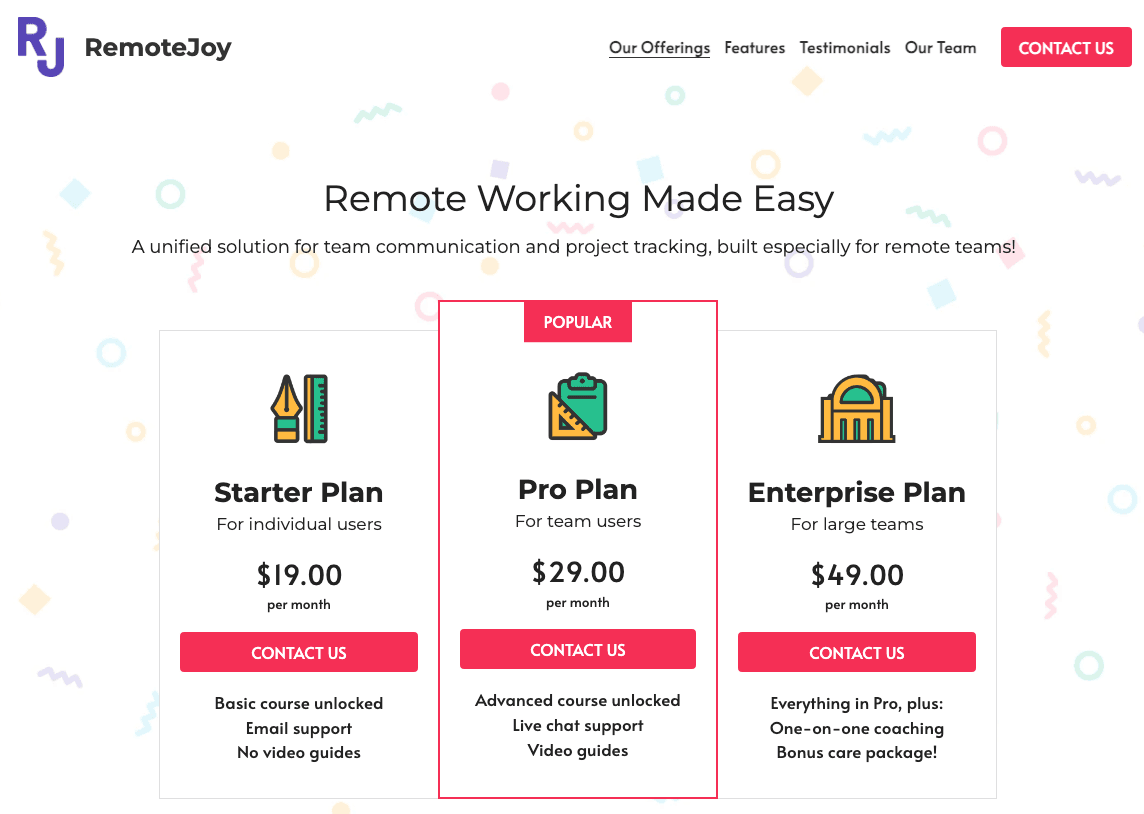Click the Enterprise Plan building icon
The width and height of the screenshot is (1144, 814).
[x=857, y=408]
